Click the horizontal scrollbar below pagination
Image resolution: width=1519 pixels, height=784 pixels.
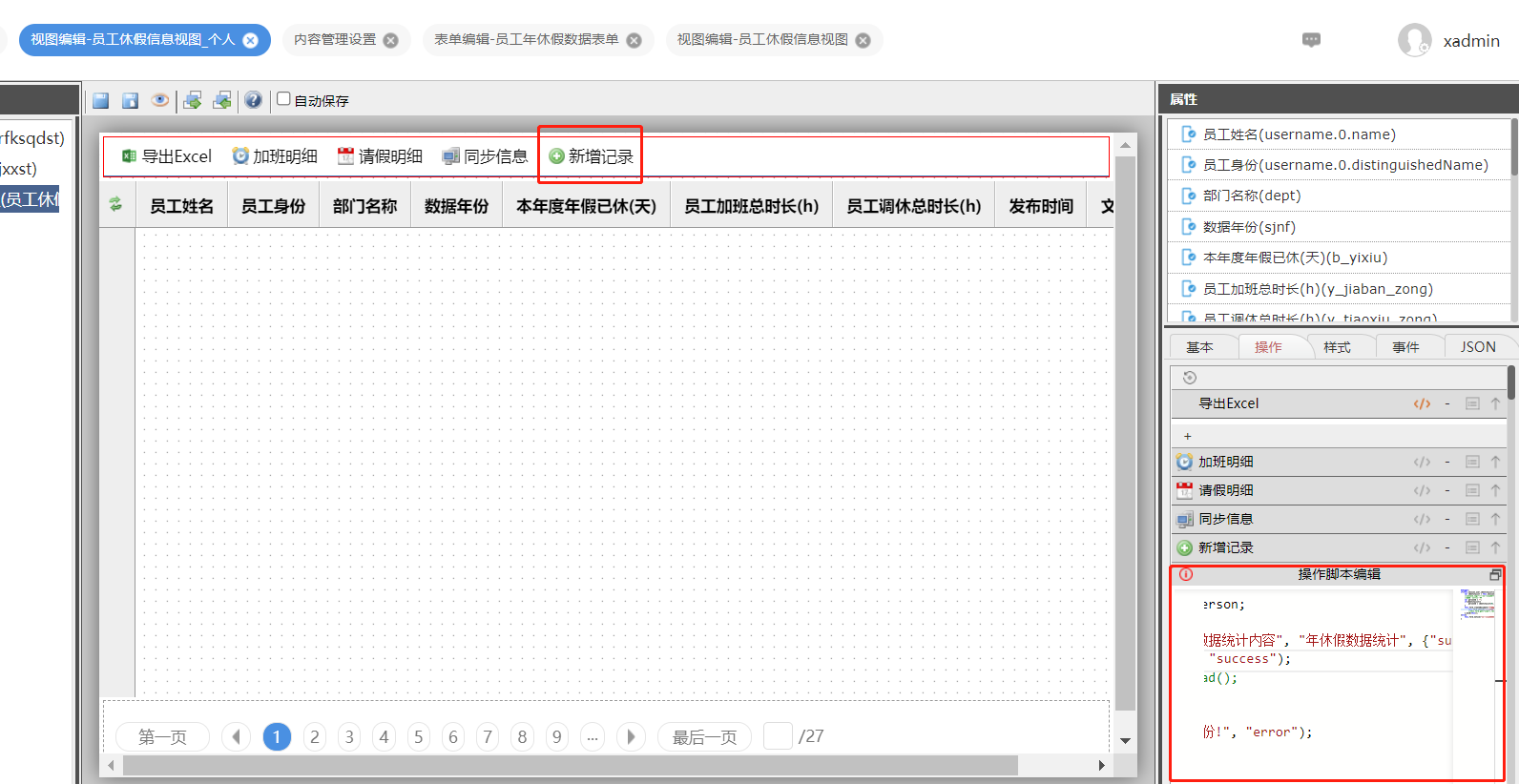(x=571, y=765)
